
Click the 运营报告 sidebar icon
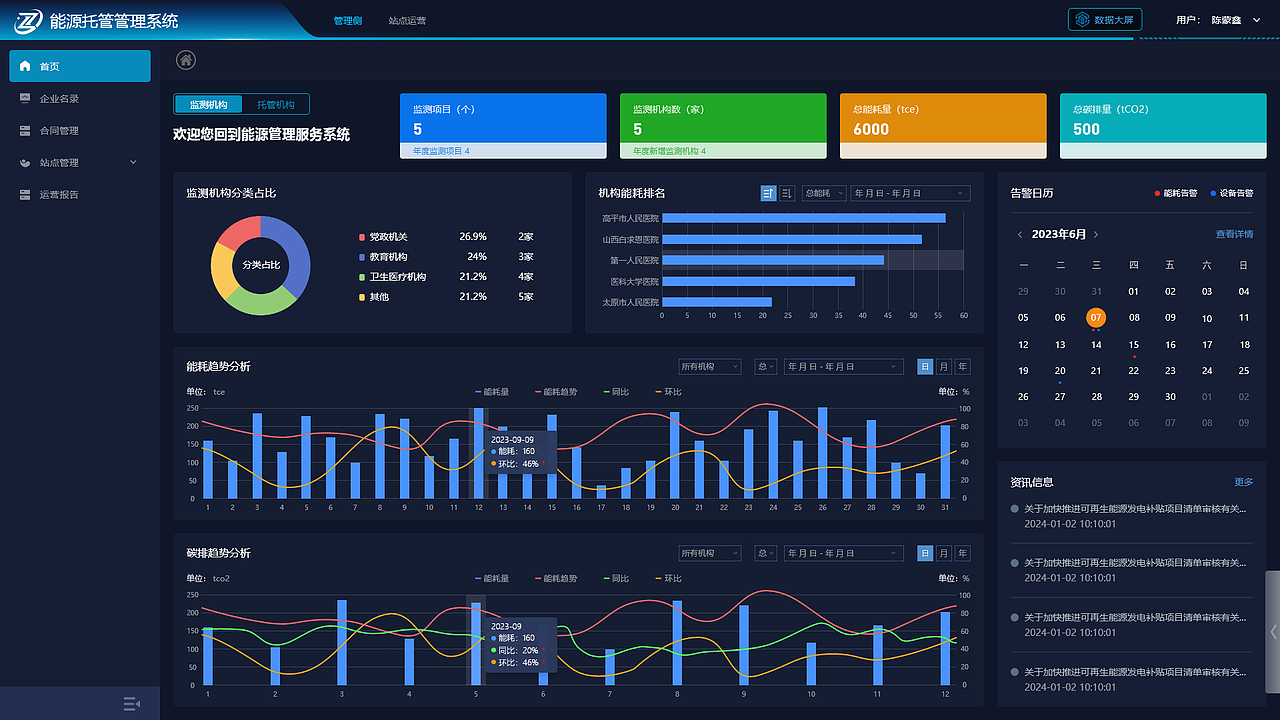point(25,194)
